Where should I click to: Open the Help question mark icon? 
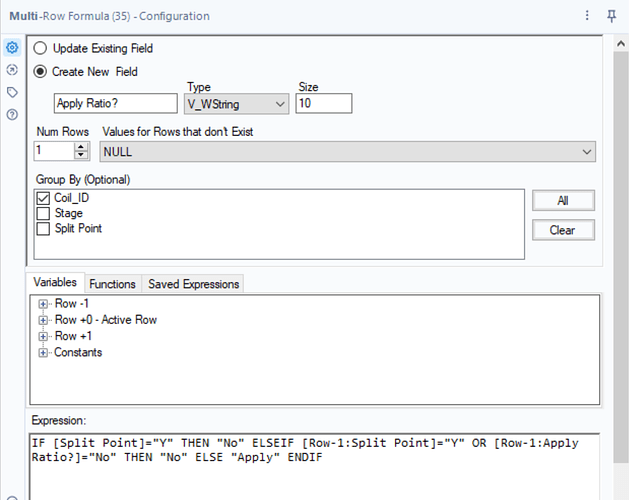point(12,115)
